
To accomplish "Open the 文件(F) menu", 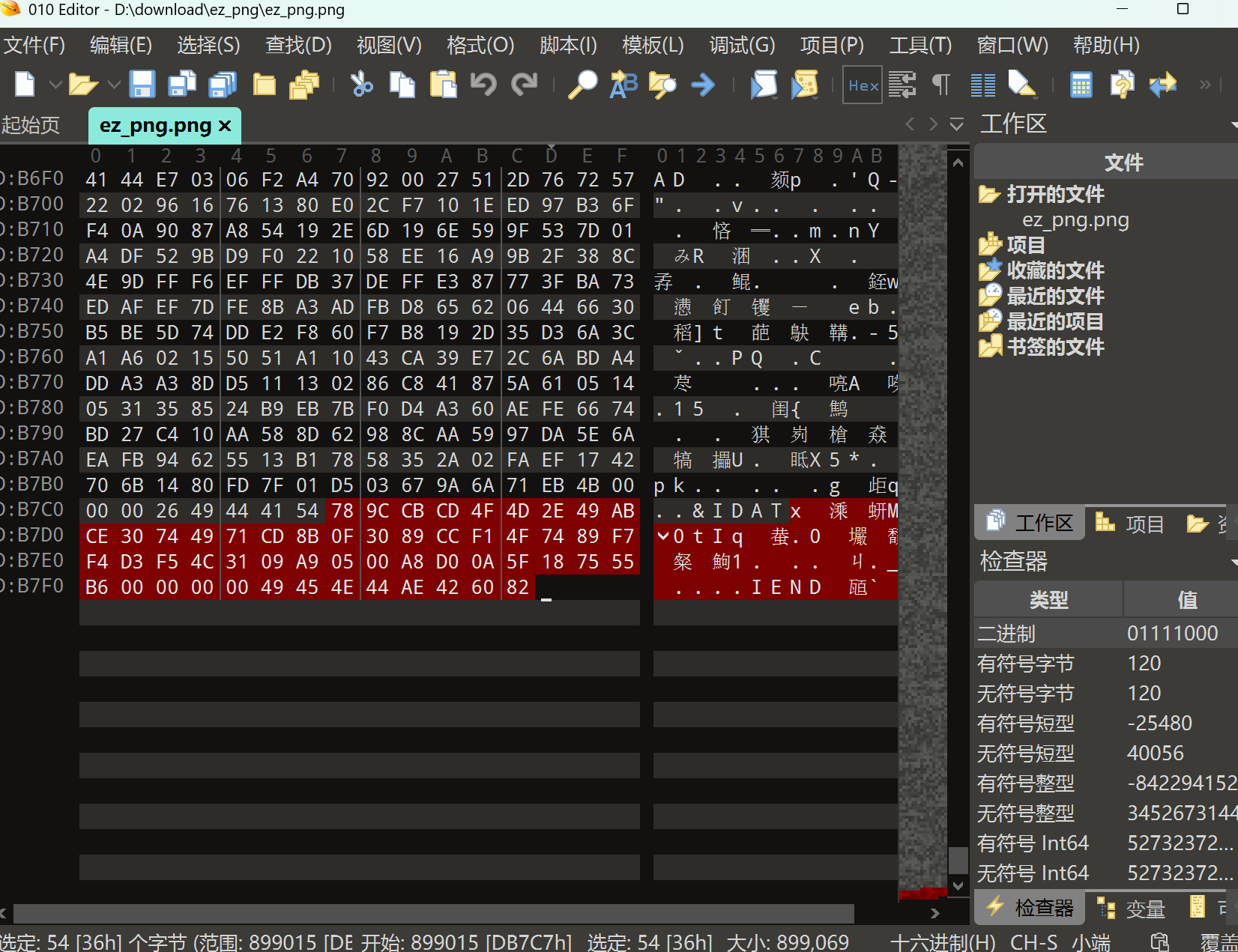I will click(34, 45).
